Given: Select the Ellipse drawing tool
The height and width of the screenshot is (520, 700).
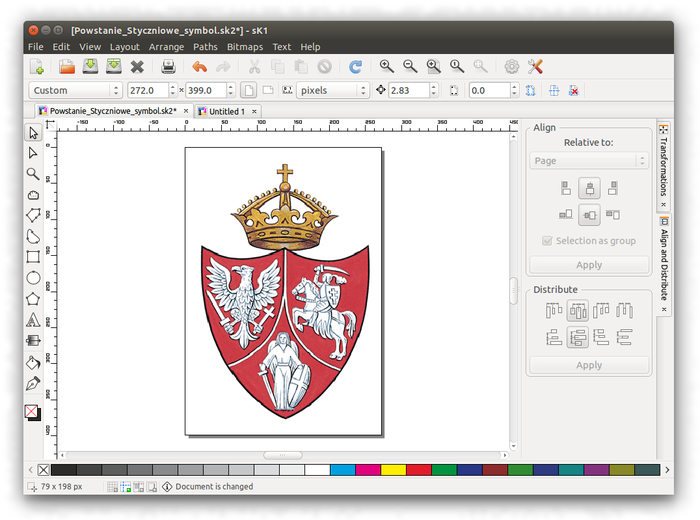Looking at the screenshot, I should (x=33, y=278).
